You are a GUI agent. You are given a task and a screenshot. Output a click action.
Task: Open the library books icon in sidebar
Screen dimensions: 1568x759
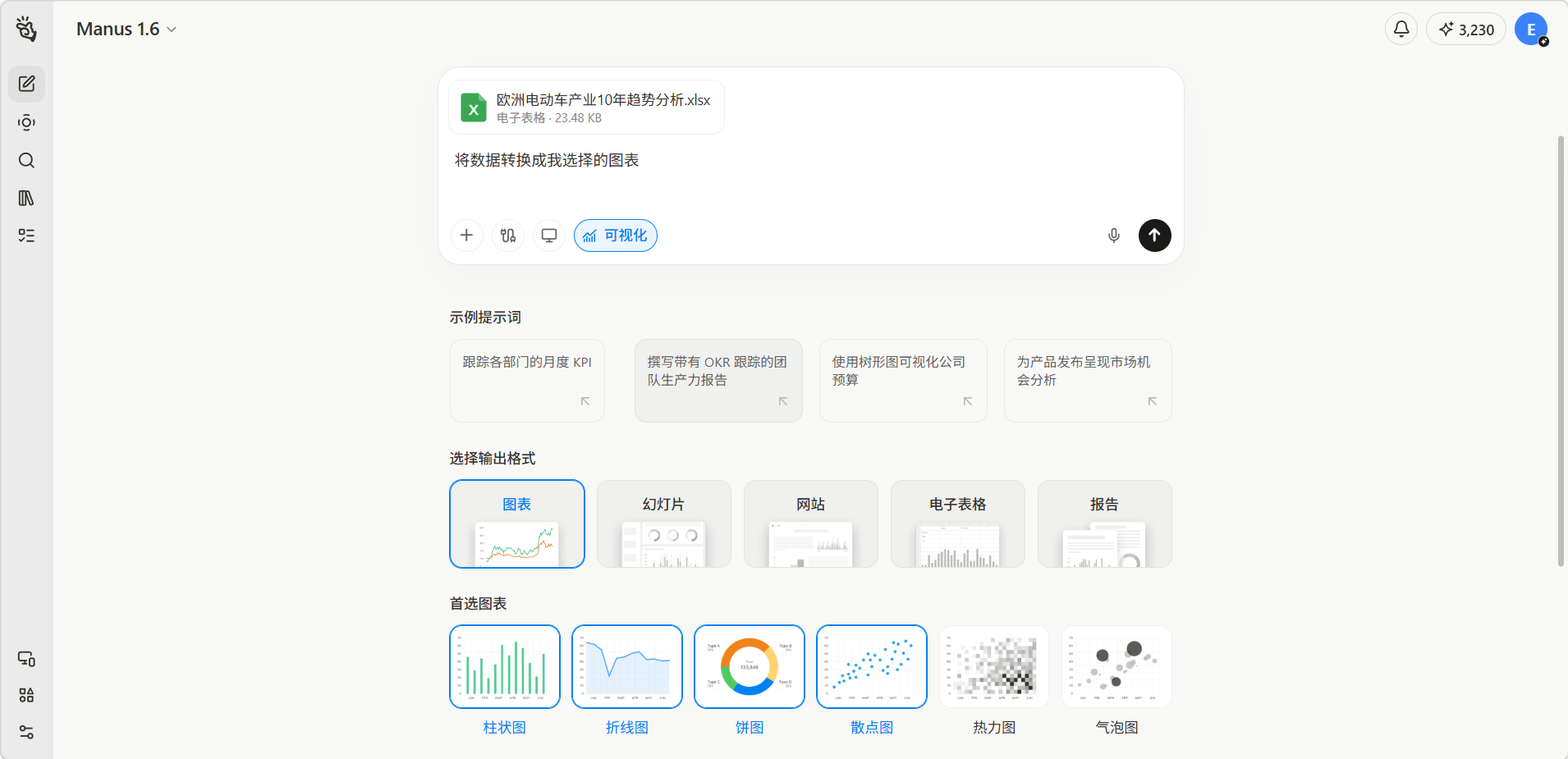26,198
